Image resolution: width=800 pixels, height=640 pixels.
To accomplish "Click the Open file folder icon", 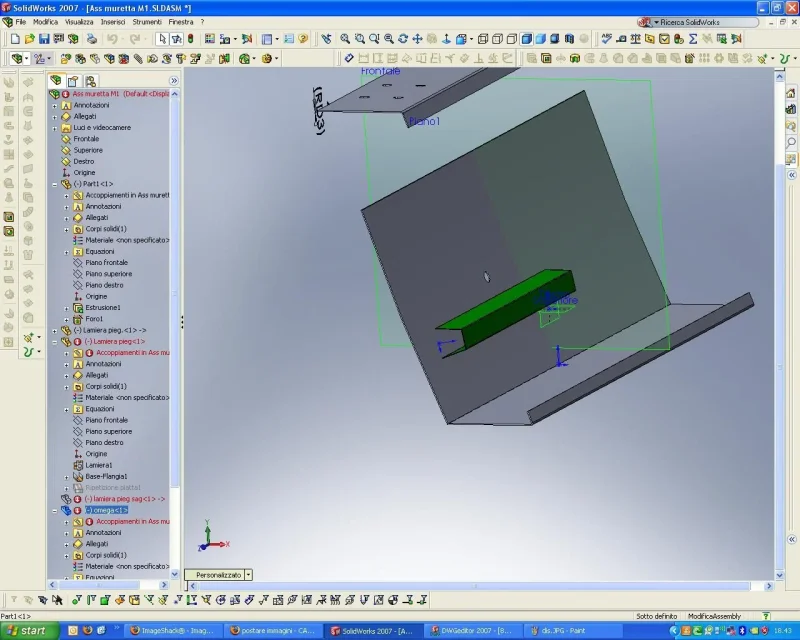I will 30,39.
